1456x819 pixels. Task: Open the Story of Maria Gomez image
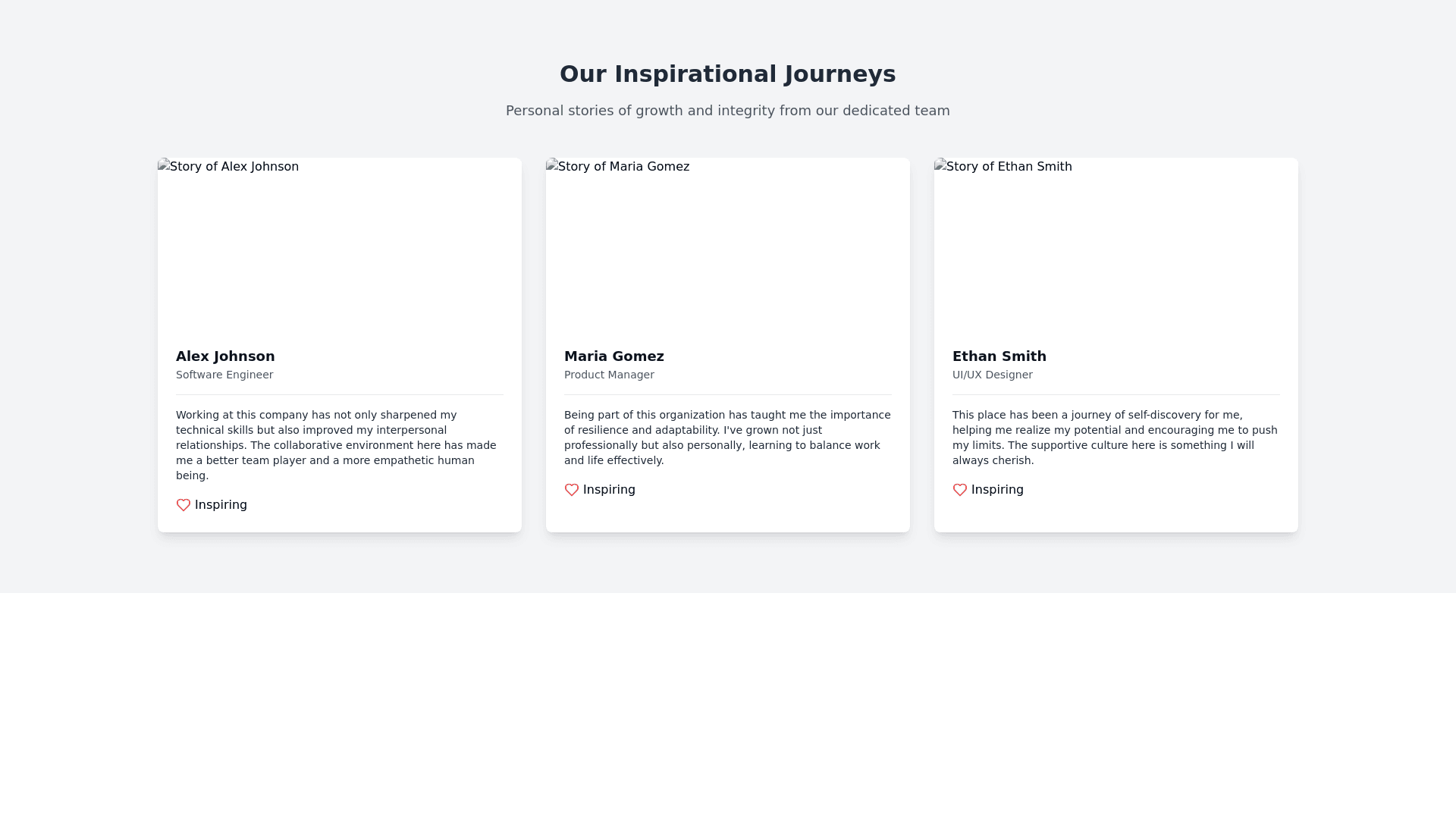click(727, 244)
